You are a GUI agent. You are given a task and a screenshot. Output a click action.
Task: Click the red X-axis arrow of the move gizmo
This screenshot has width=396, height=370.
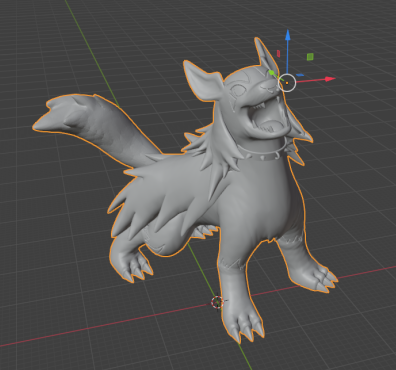point(330,79)
